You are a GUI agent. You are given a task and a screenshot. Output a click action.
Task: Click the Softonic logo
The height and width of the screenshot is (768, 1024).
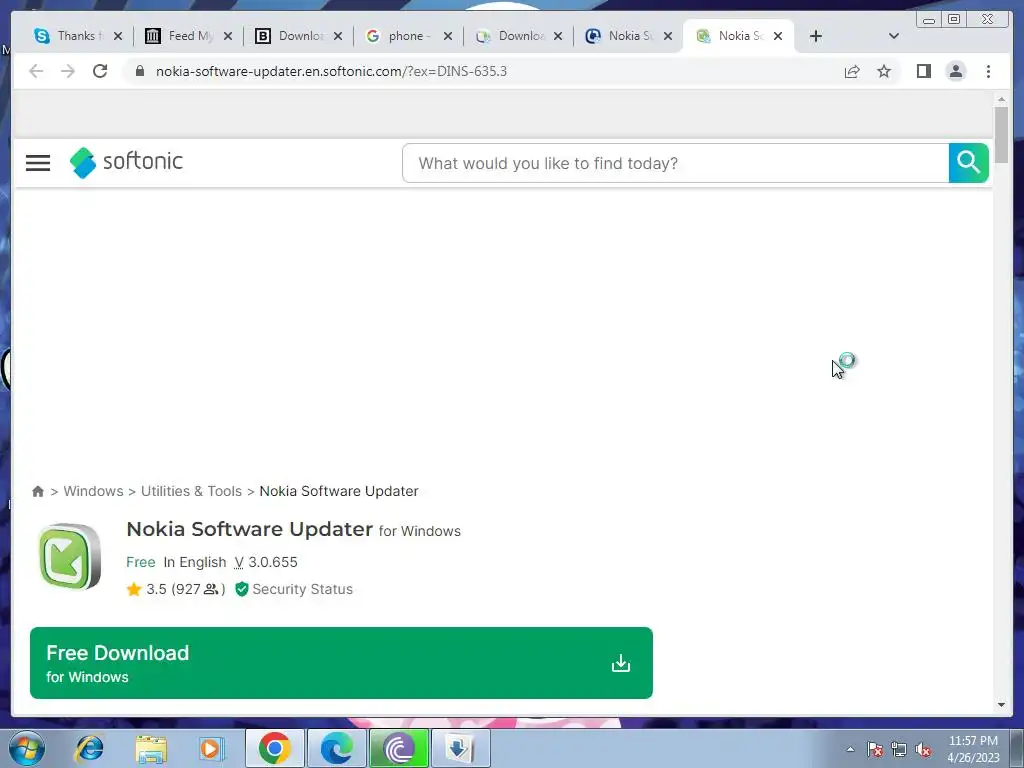pyautogui.click(x=126, y=162)
